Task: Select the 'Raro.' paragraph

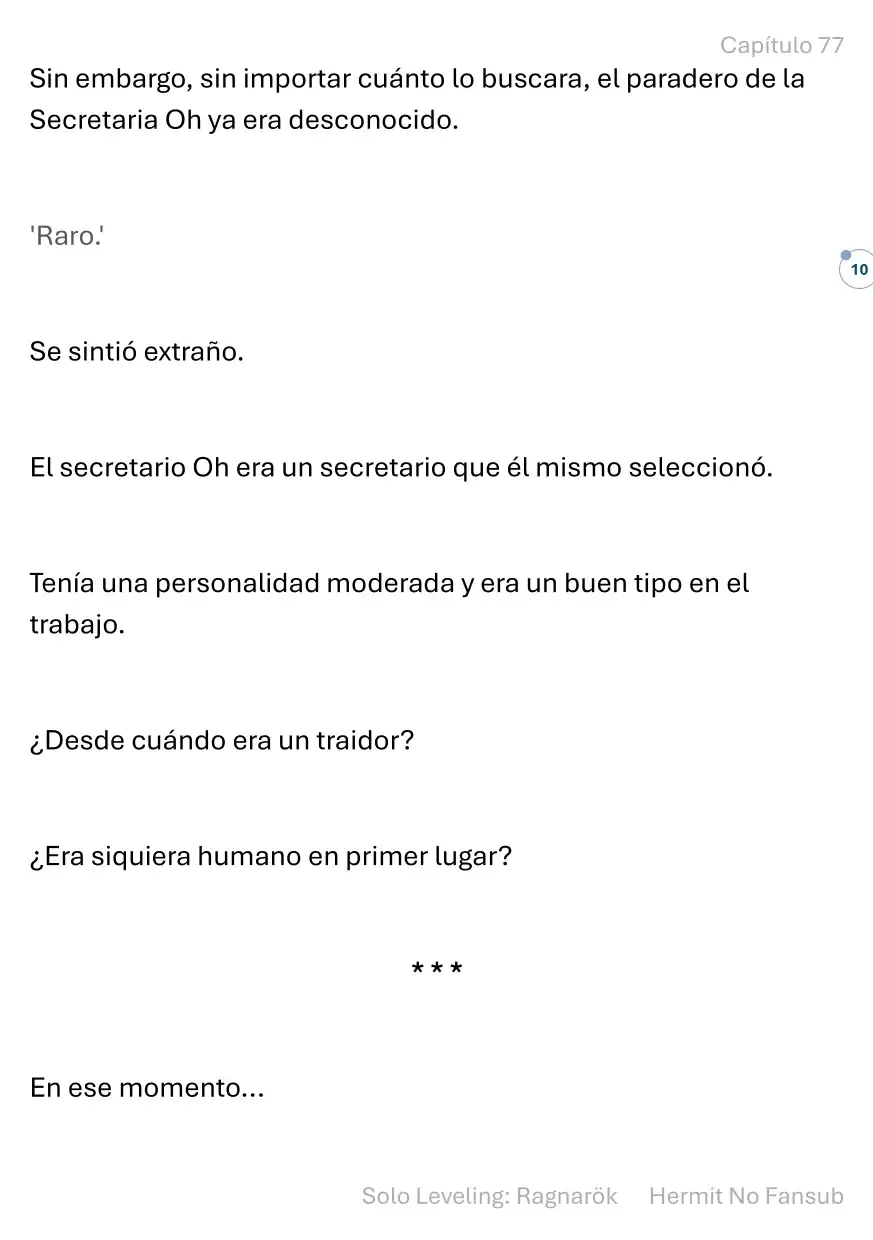Action: (66, 237)
